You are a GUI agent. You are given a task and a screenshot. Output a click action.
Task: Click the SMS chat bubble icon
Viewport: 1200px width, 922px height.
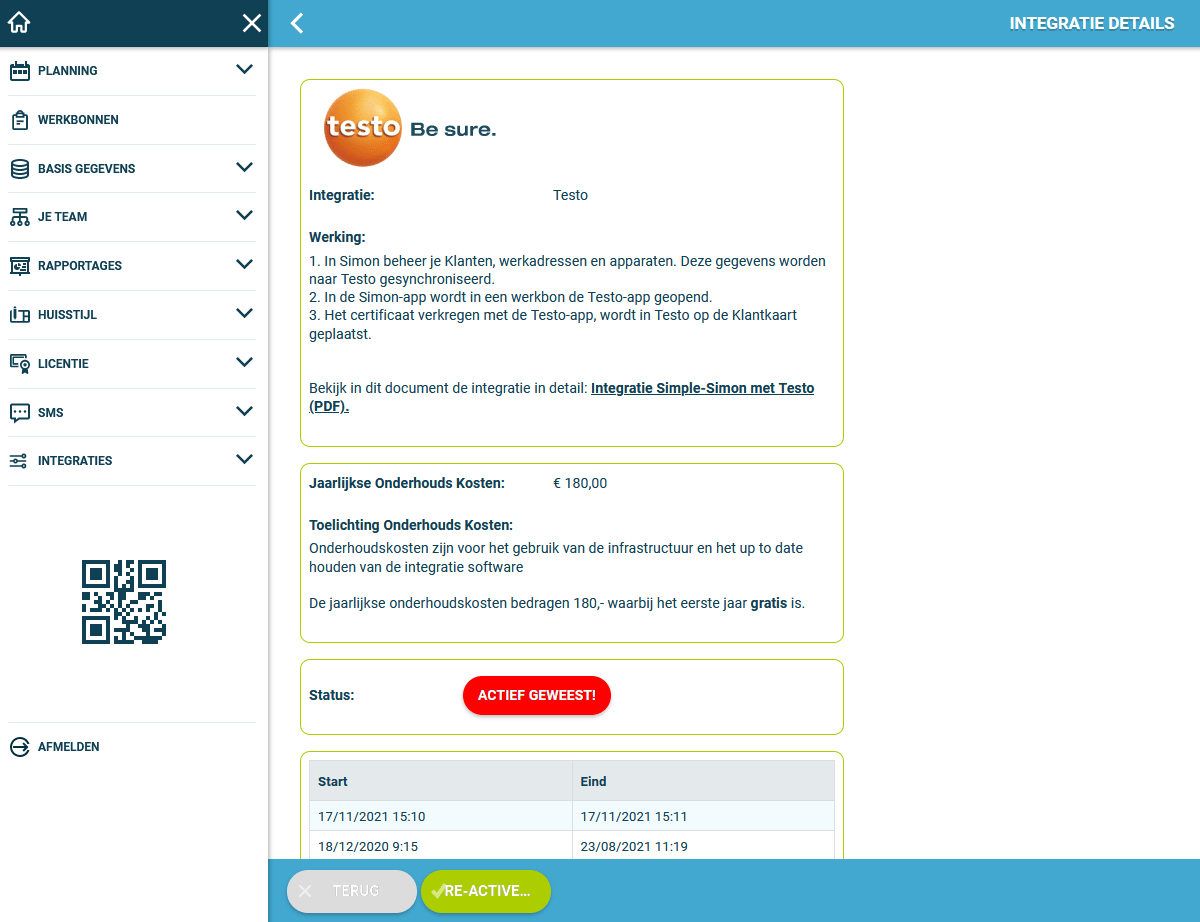[x=20, y=413]
